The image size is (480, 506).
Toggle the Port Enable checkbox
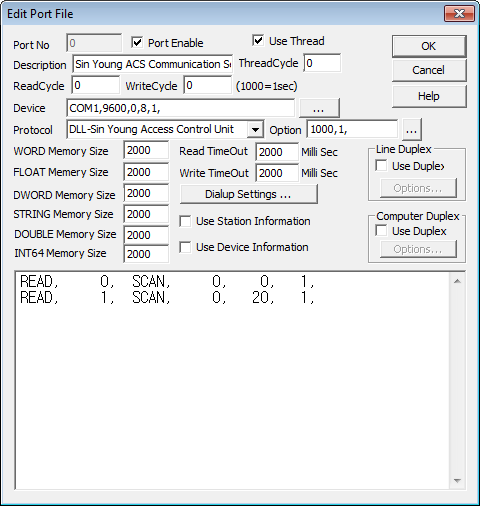tap(137, 43)
